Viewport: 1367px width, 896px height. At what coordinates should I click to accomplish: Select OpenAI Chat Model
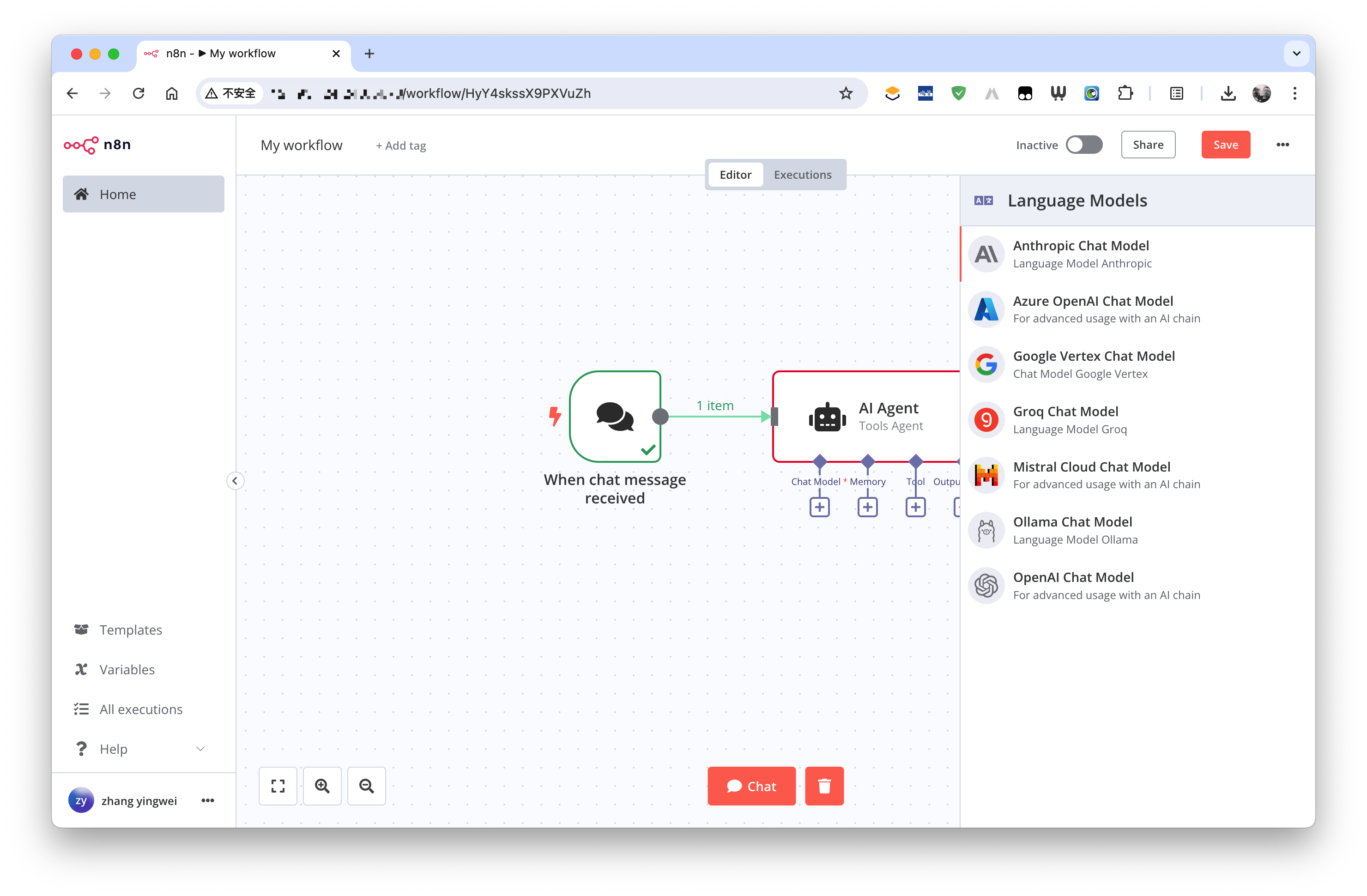pos(1137,586)
